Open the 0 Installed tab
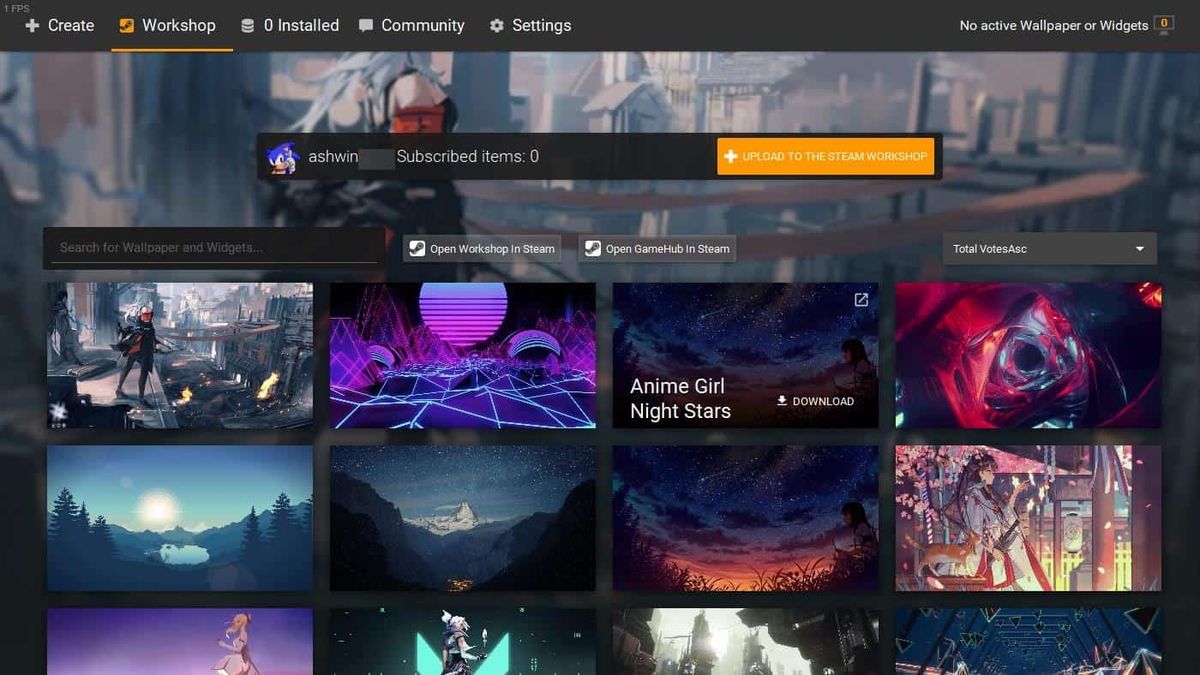 290,25
